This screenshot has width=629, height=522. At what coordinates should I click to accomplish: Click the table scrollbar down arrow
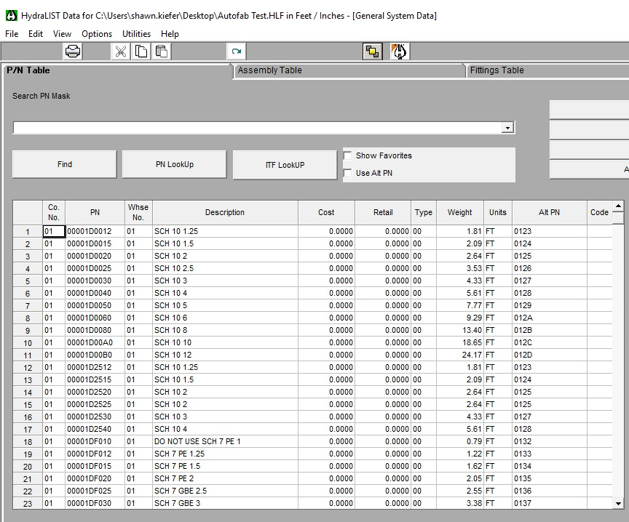click(x=618, y=503)
